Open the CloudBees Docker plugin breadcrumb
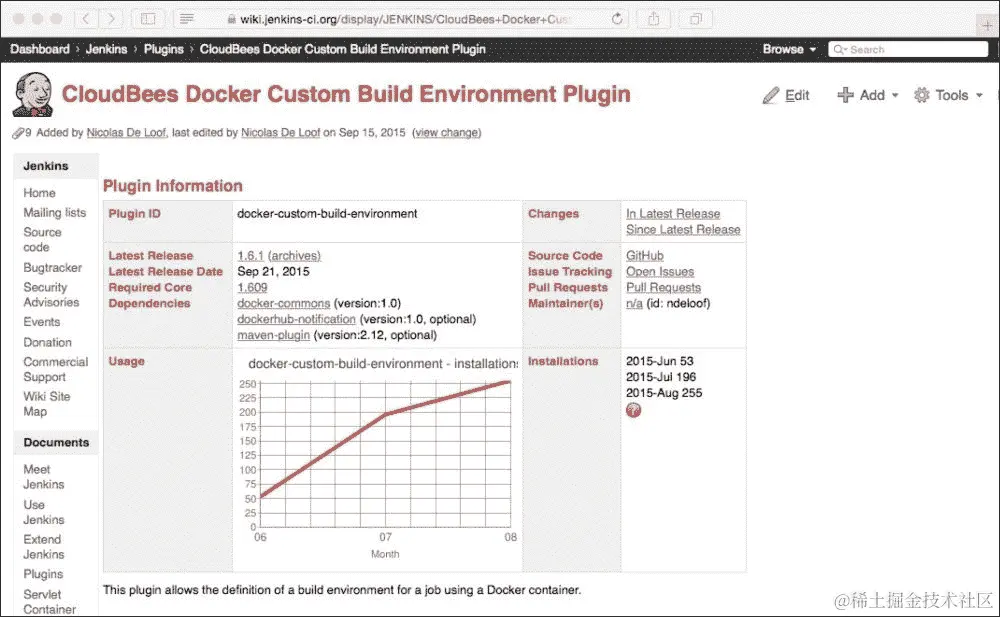 pyautogui.click(x=342, y=49)
